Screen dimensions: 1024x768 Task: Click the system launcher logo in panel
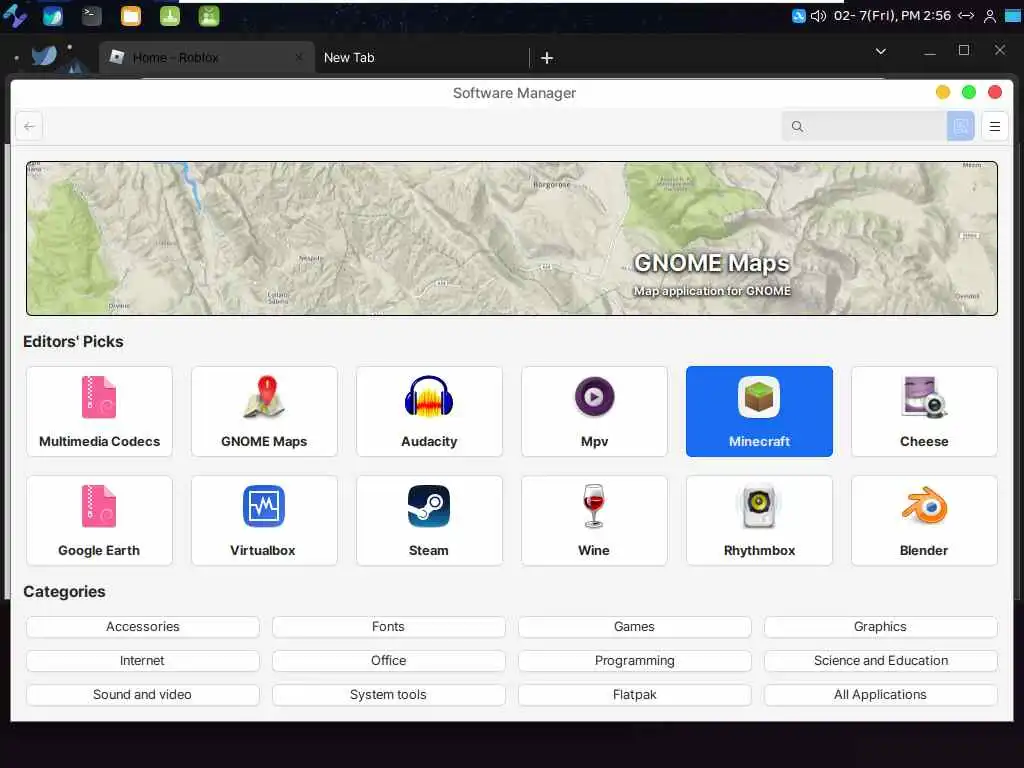point(15,16)
